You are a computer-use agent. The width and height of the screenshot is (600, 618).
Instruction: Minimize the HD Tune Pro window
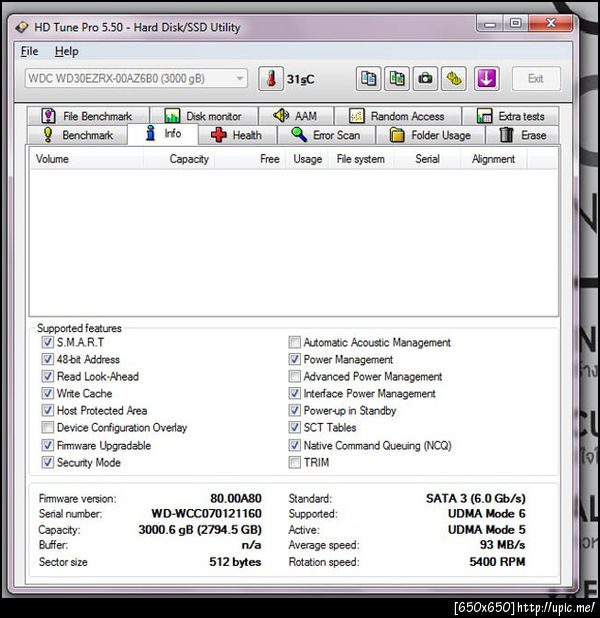tap(490, 24)
